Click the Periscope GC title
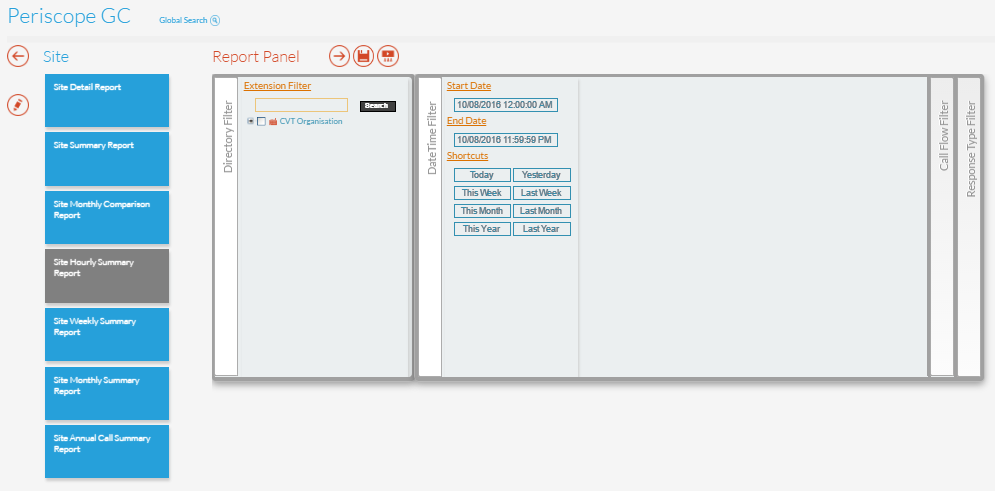The width and height of the screenshot is (995, 491). 69,16
